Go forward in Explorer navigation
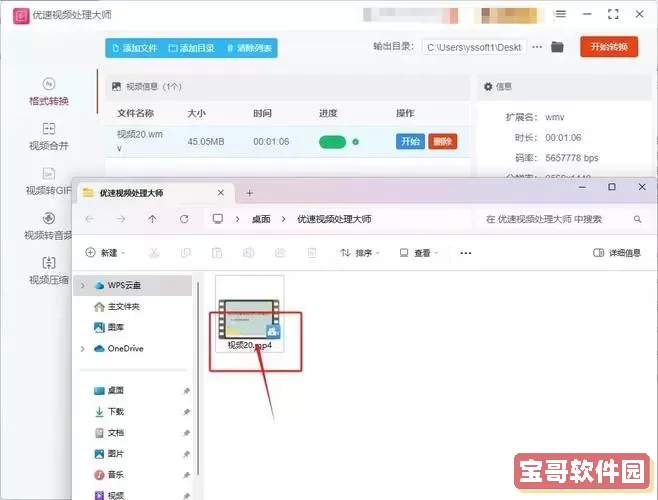Screen dimensions: 658x500 click(121, 219)
